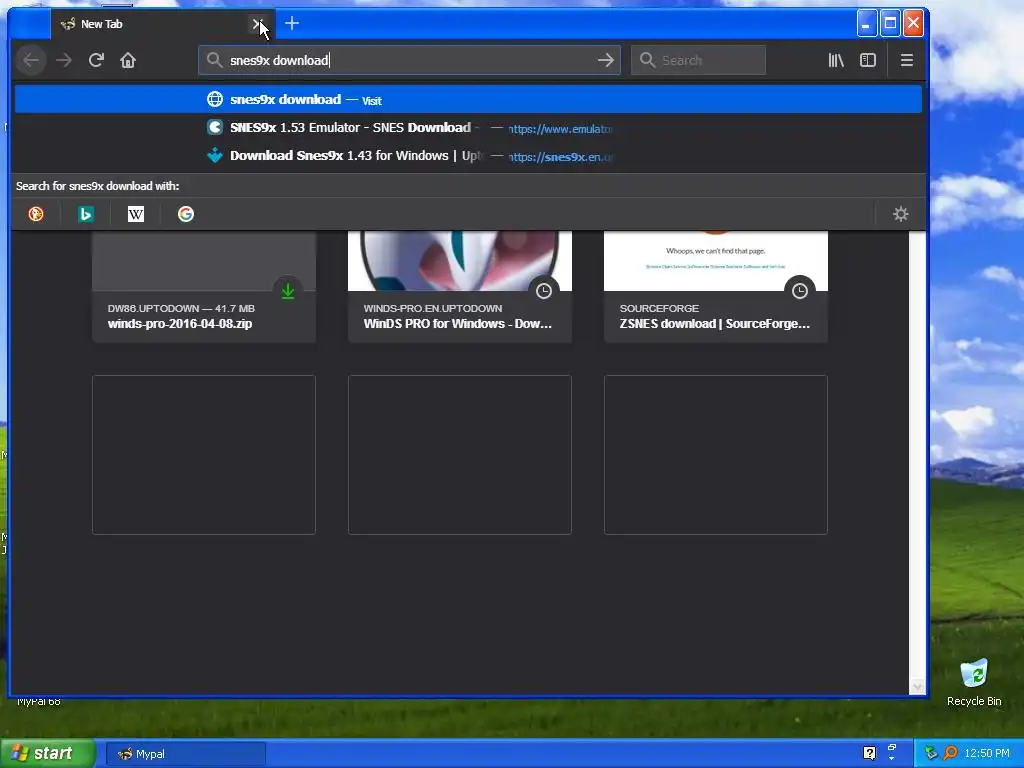Image resolution: width=1024 pixels, height=768 pixels.
Task: Click the page scrollbar down arrow
Action: point(918,686)
